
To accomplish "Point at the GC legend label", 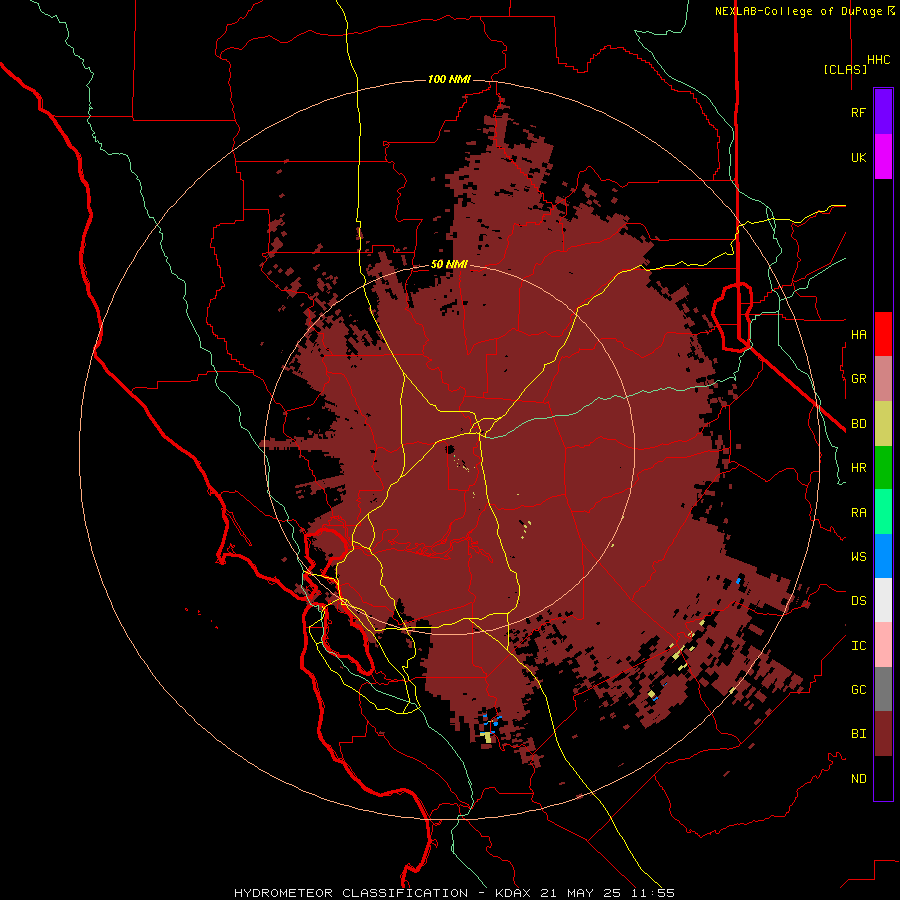I will point(858,690).
